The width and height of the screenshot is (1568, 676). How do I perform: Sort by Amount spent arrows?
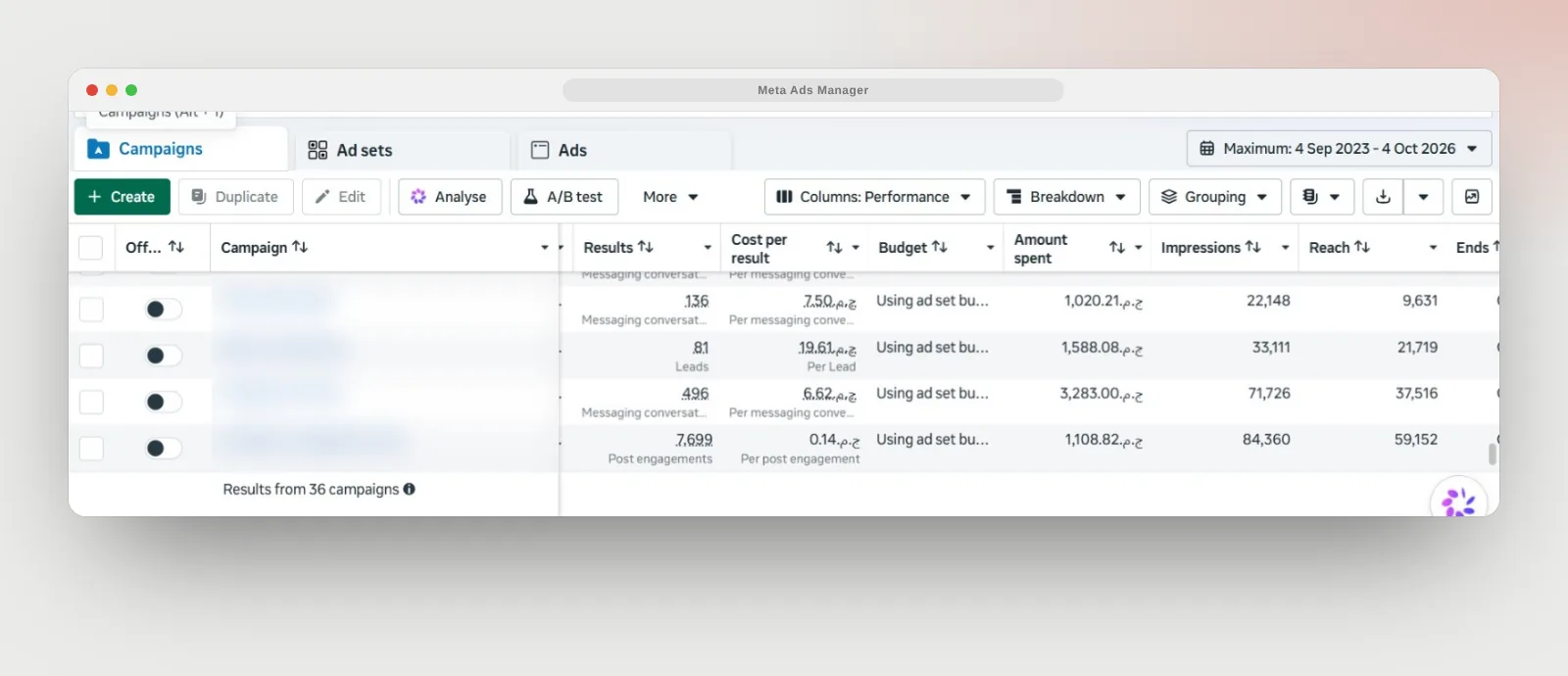pos(1116,248)
